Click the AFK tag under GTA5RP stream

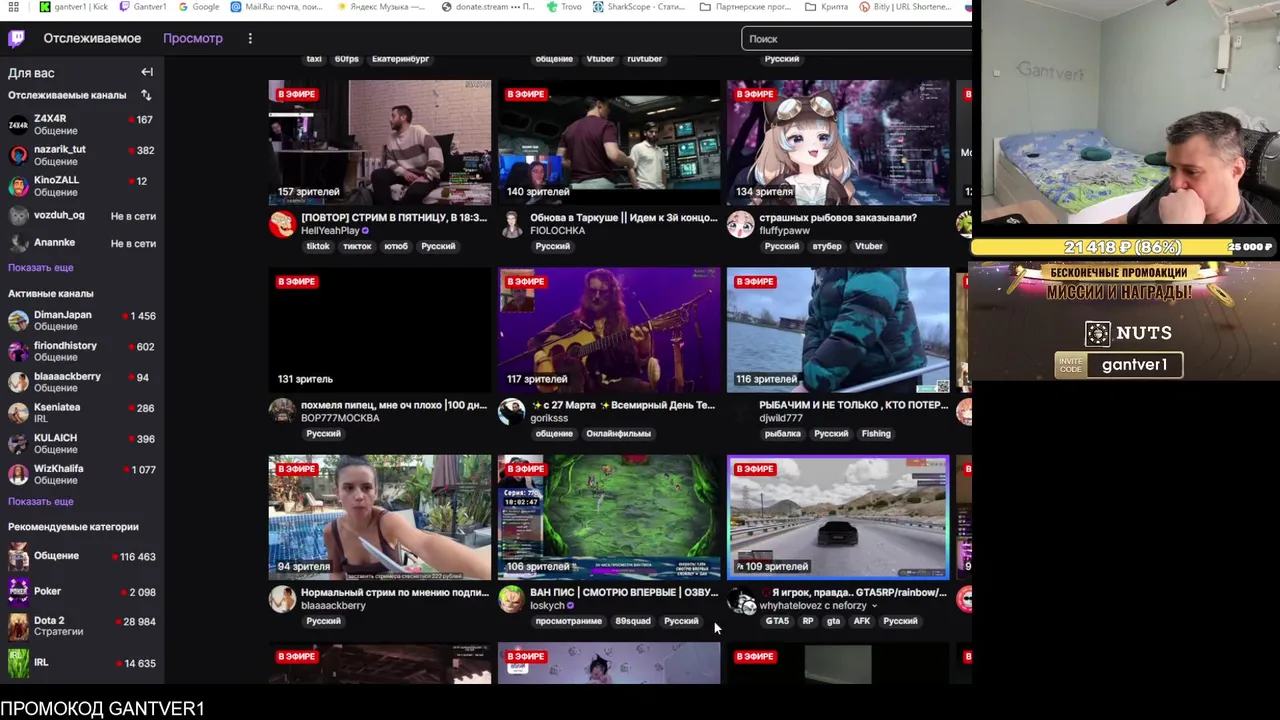click(862, 621)
